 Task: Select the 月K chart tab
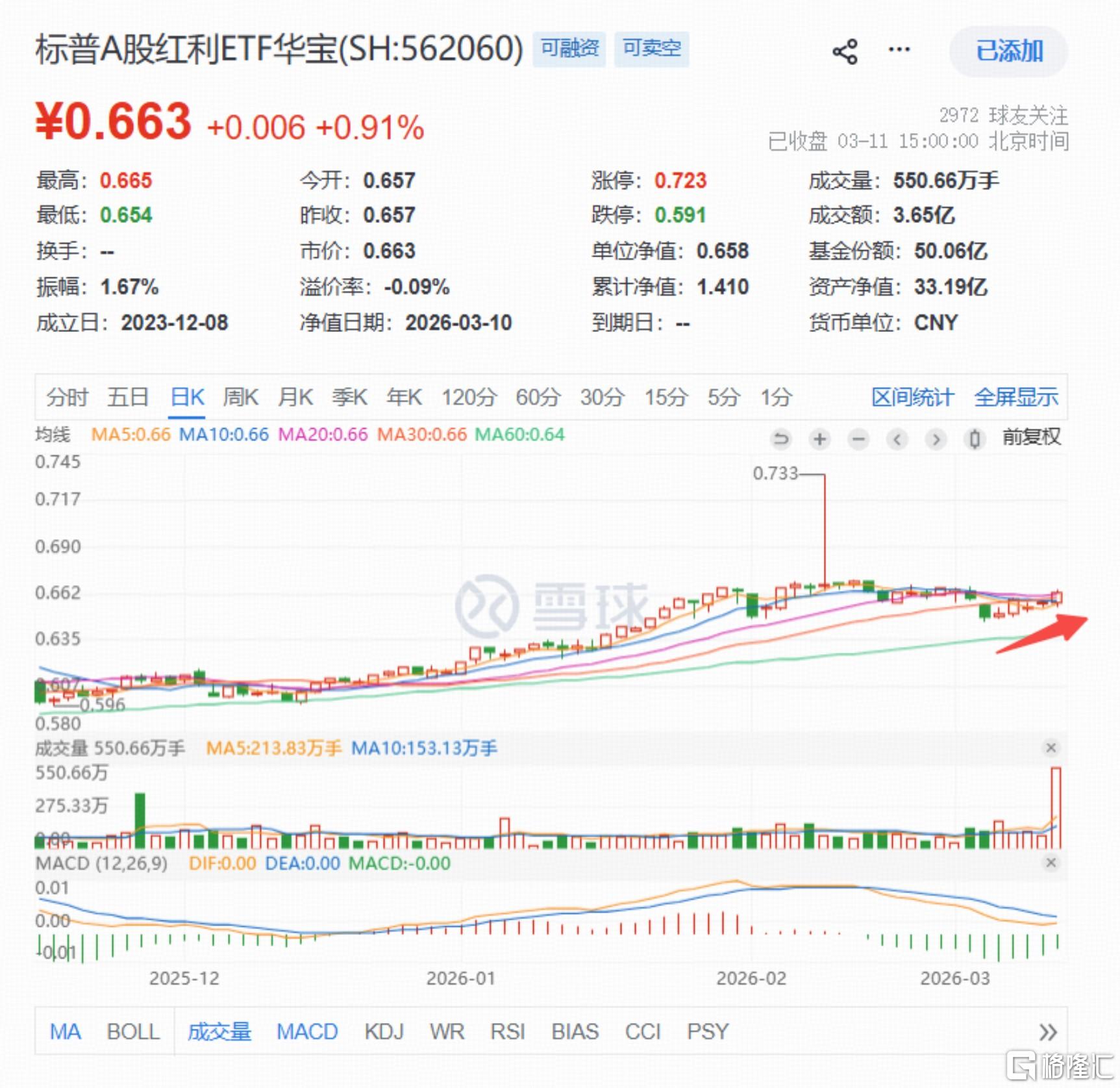click(x=295, y=397)
